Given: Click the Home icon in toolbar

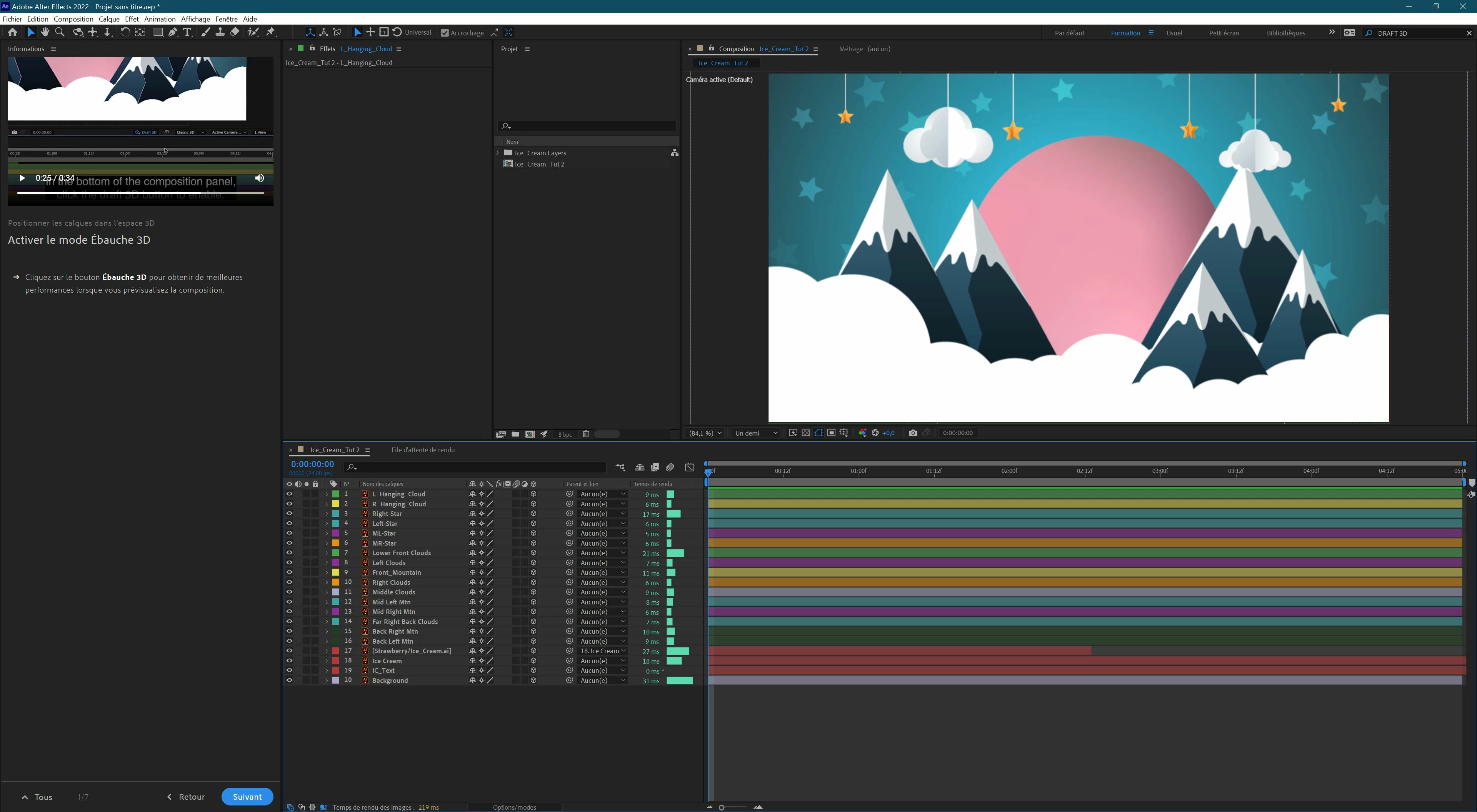Looking at the screenshot, I should click(x=13, y=33).
